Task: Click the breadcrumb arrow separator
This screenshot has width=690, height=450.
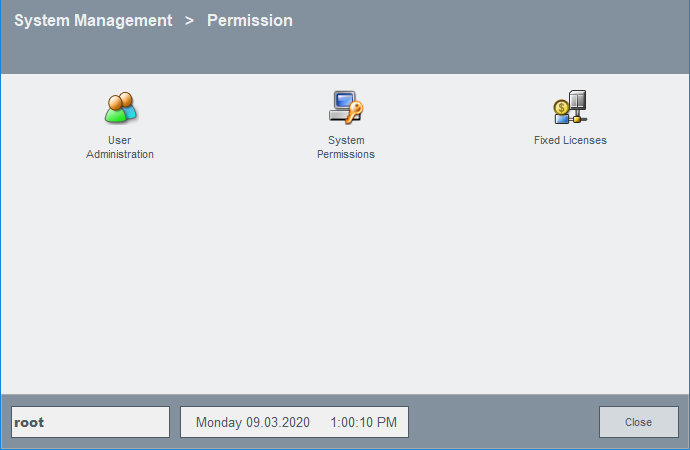Action: (x=189, y=21)
